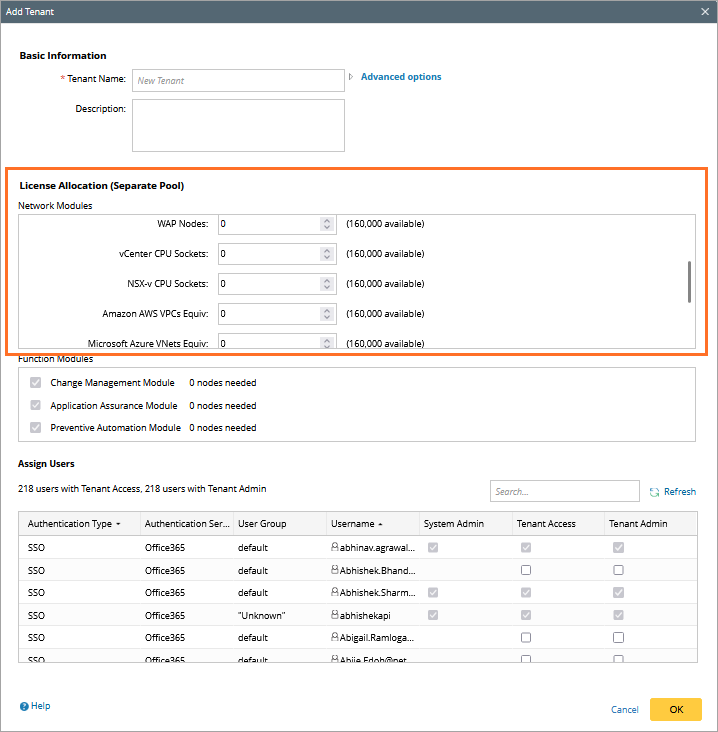Toggle Preventive Automation Module checkbox

(36, 428)
